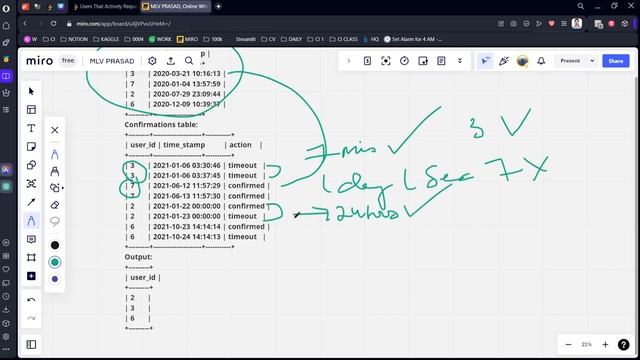Open the user avatar in Miro toolbar

522,61
